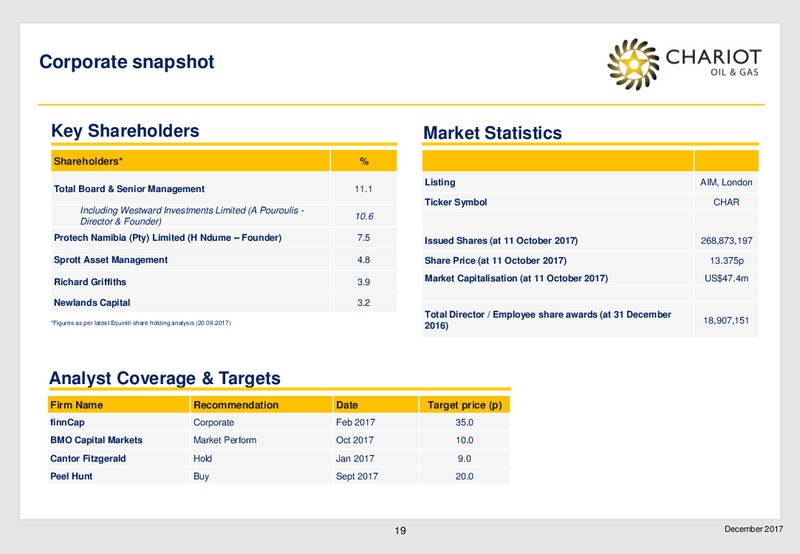Select the Corporate snapshot slide title
800x554 pixels.
127,62
